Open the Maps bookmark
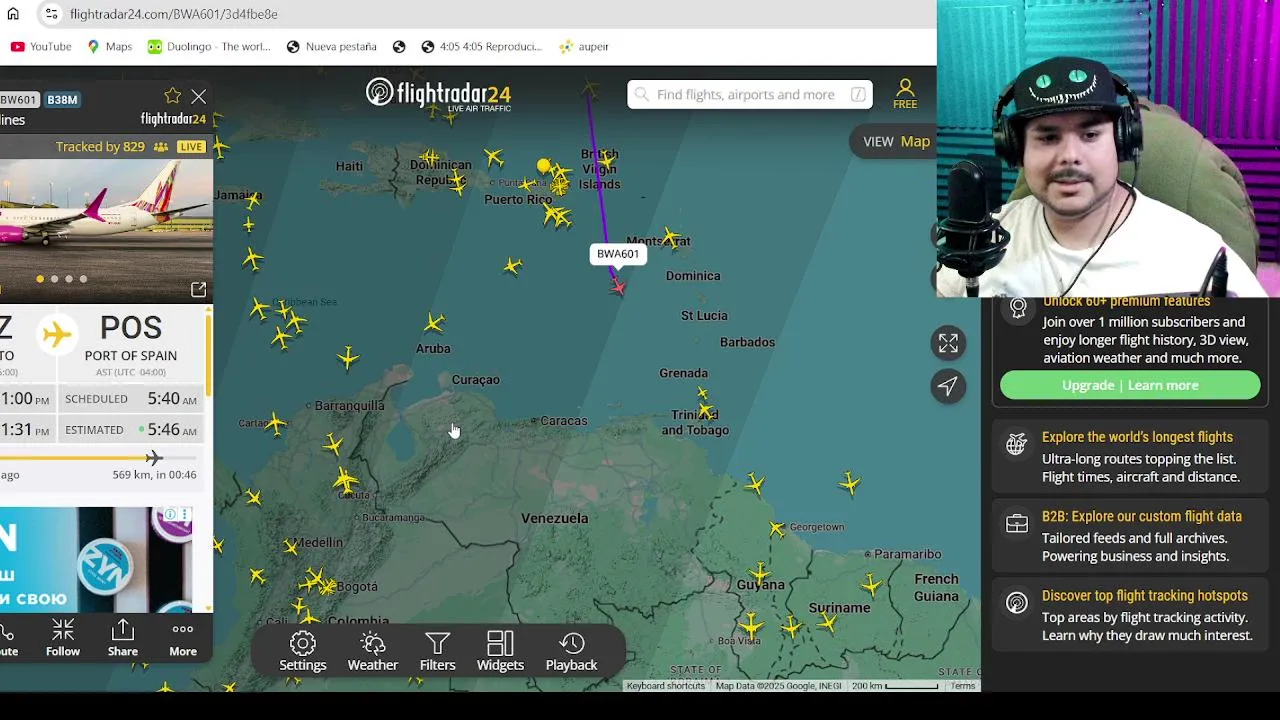This screenshot has height=720, width=1280. [110, 46]
